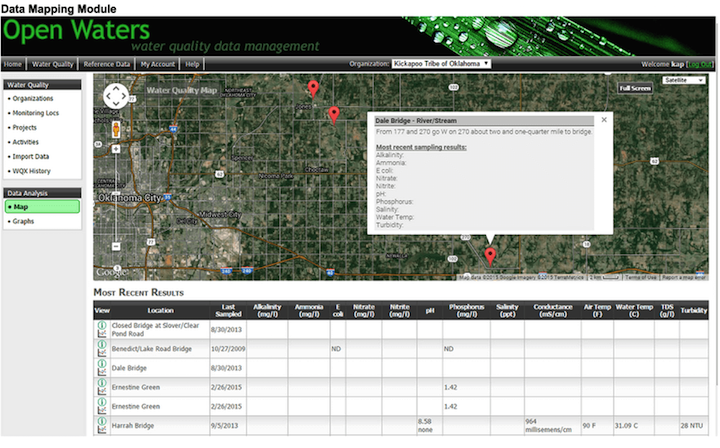This screenshot has width=720, height=448.
Task: Click the Open Waters logo banner
Action: click(x=76, y=30)
